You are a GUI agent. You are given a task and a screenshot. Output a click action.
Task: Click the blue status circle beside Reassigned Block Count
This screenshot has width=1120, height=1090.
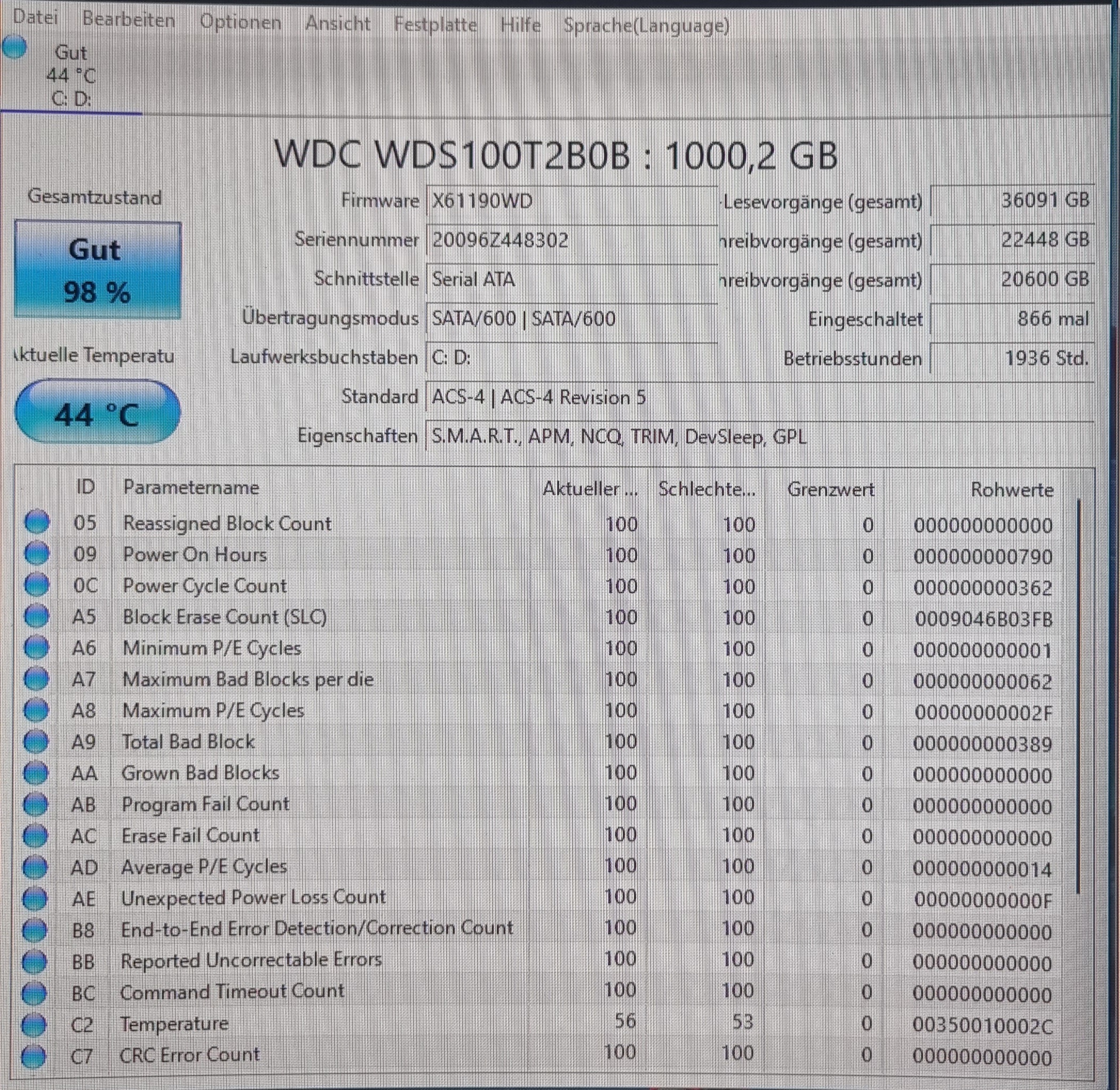tap(37, 522)
